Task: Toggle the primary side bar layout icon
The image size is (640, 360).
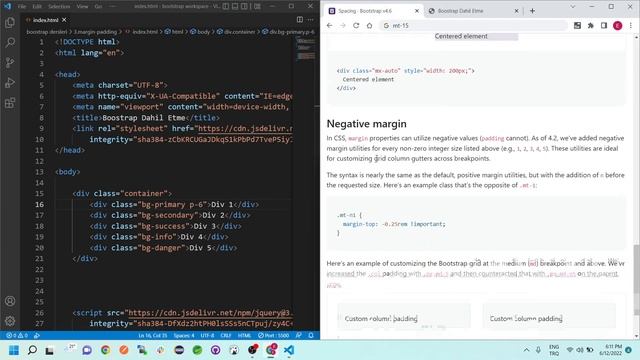Action: coord(226,7)
